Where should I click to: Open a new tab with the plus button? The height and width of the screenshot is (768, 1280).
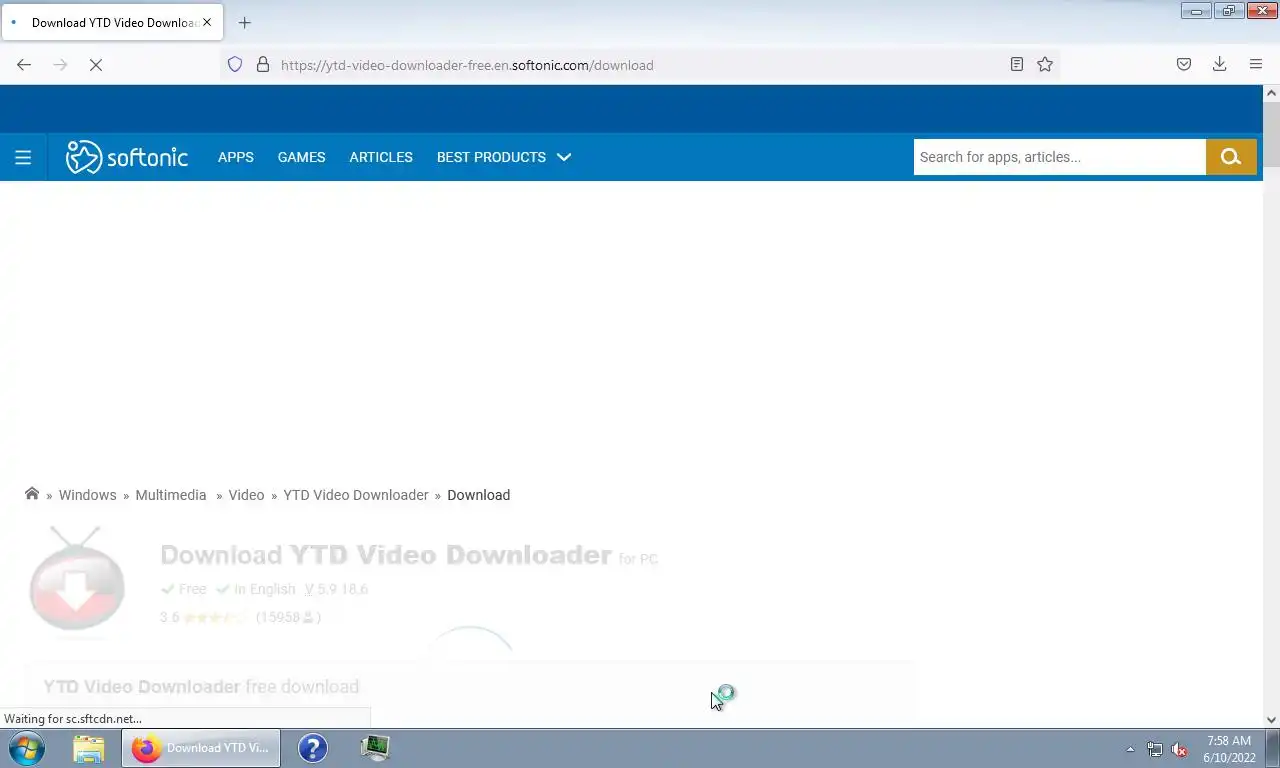click(x=245, y=22)
